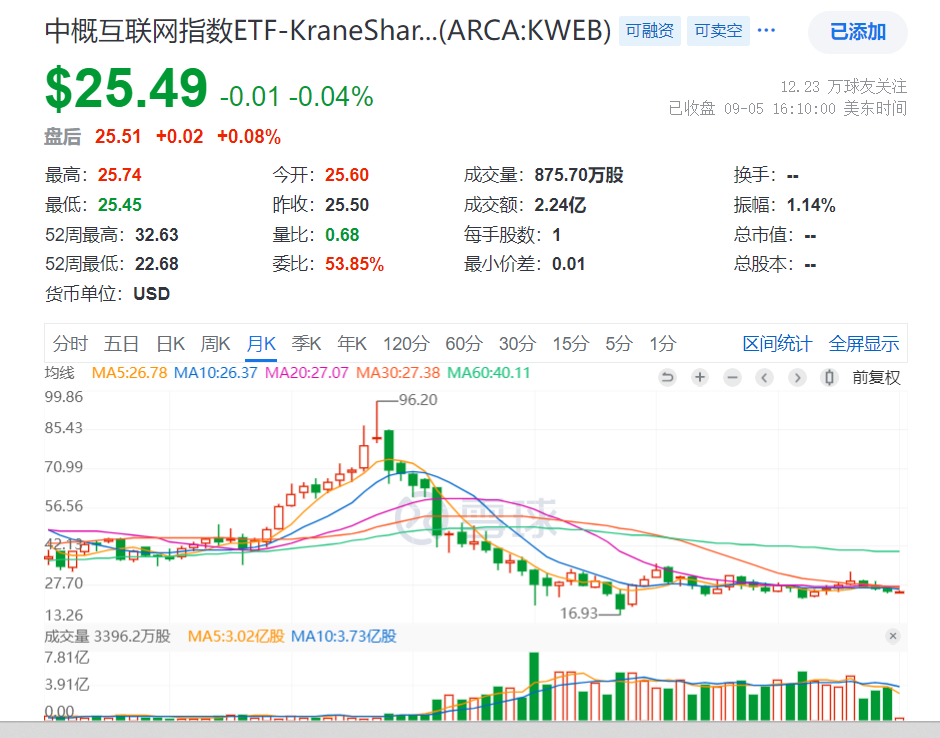Screen dimensions: 940x738
Task: Switch to 15分 chart tab
Action: click(571, 344)
